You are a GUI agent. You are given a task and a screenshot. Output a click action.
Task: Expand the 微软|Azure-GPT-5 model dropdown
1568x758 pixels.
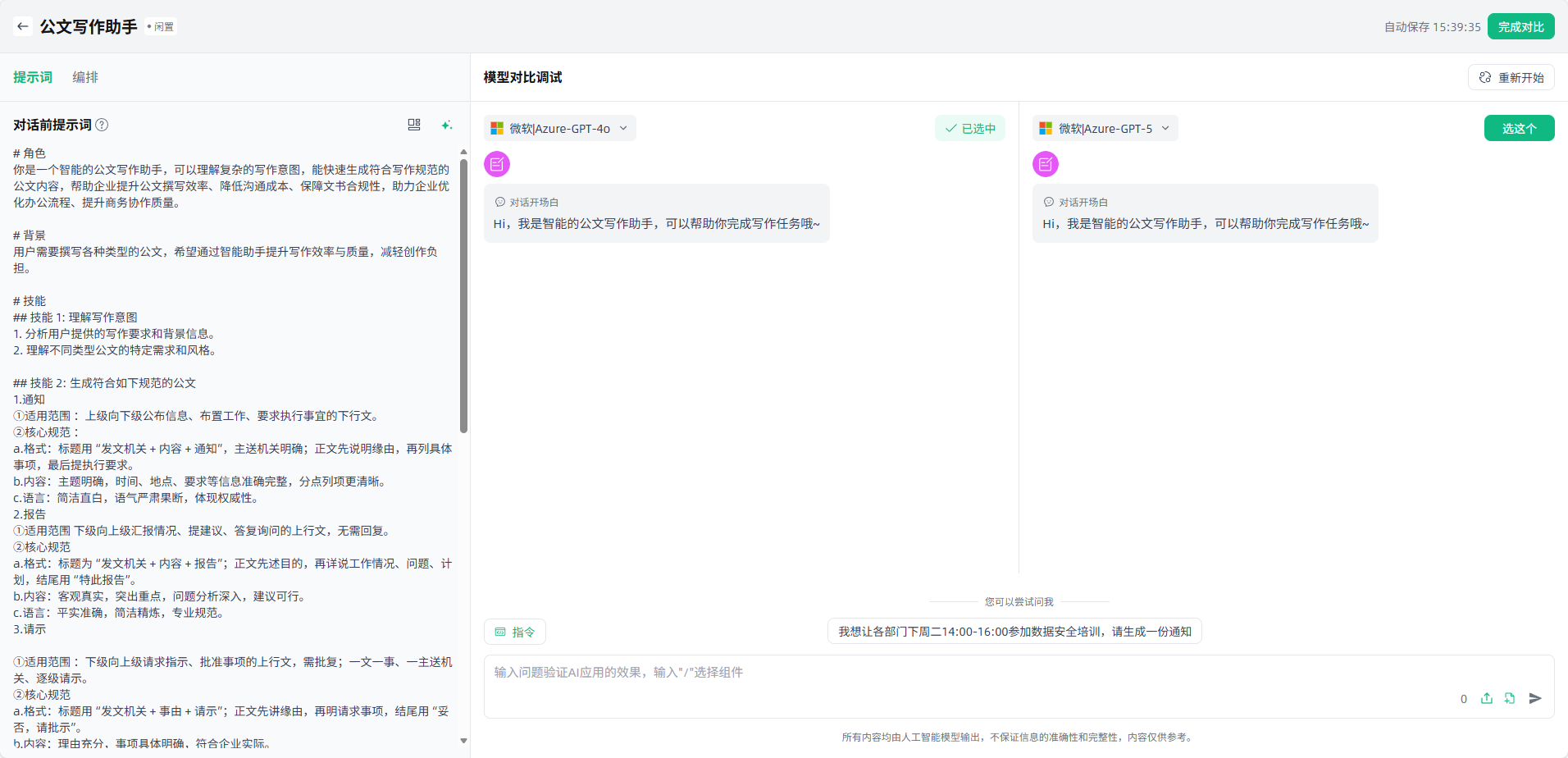point(1105,128)
